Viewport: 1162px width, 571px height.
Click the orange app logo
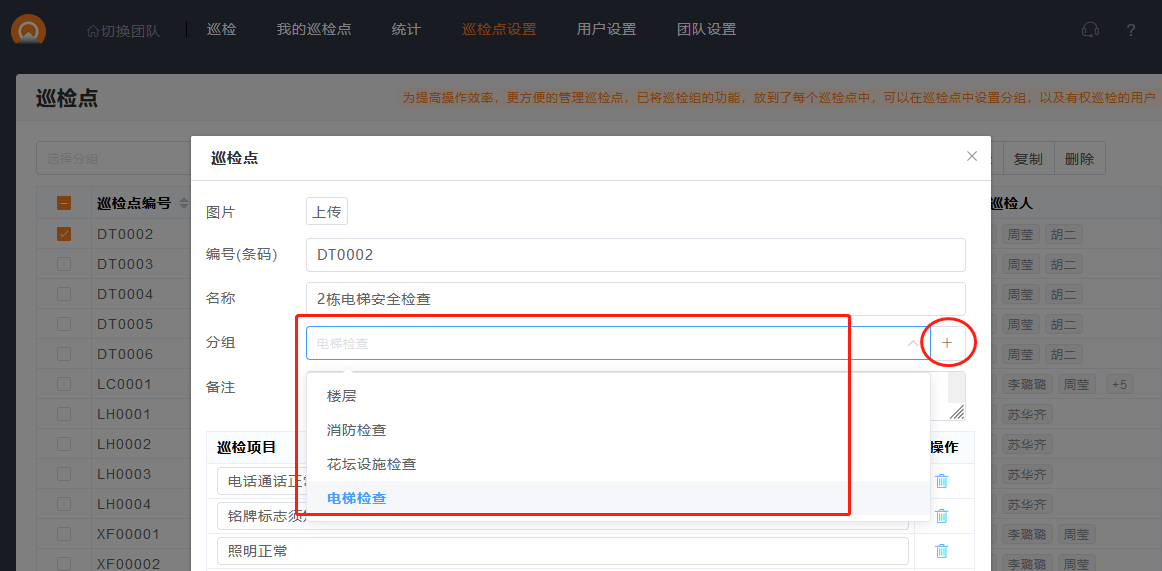(x=28, y=30)
